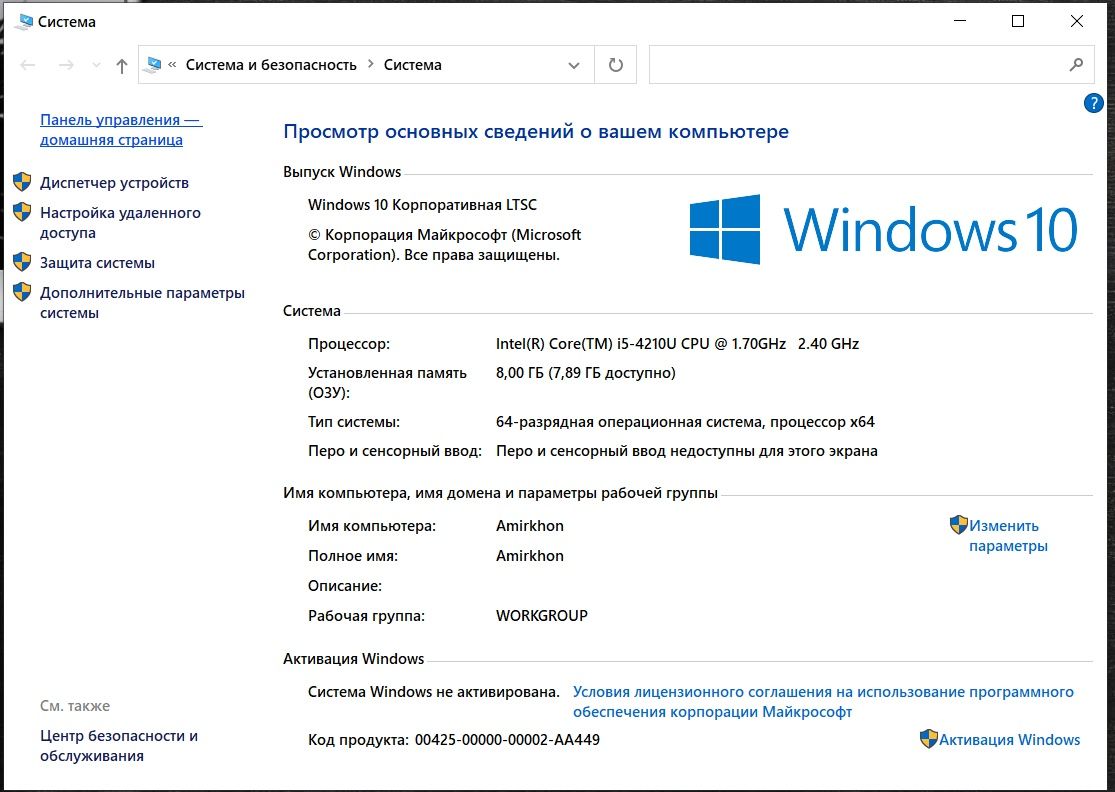1115x792 pixels.
Task: Expand the breadcrumb chevron after Система и безопасность
Action: (x=370, y=64)
